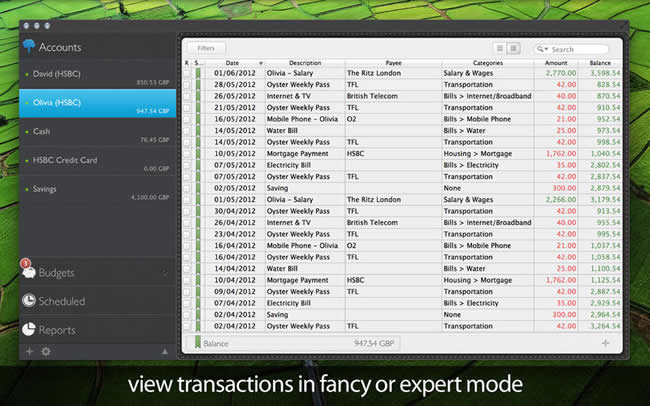This screenshot has width=650, height=406.
Task: Tick reconcile checkbox for 01/06/2012 Olivia Salary
Action: tap(187, 73)
